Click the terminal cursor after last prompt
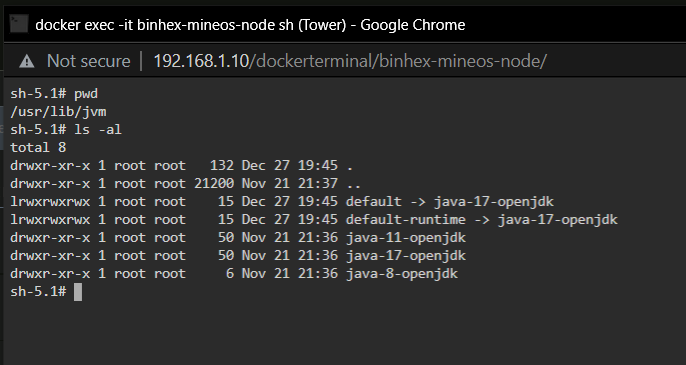The image size is (686, 365). (78, 292)
